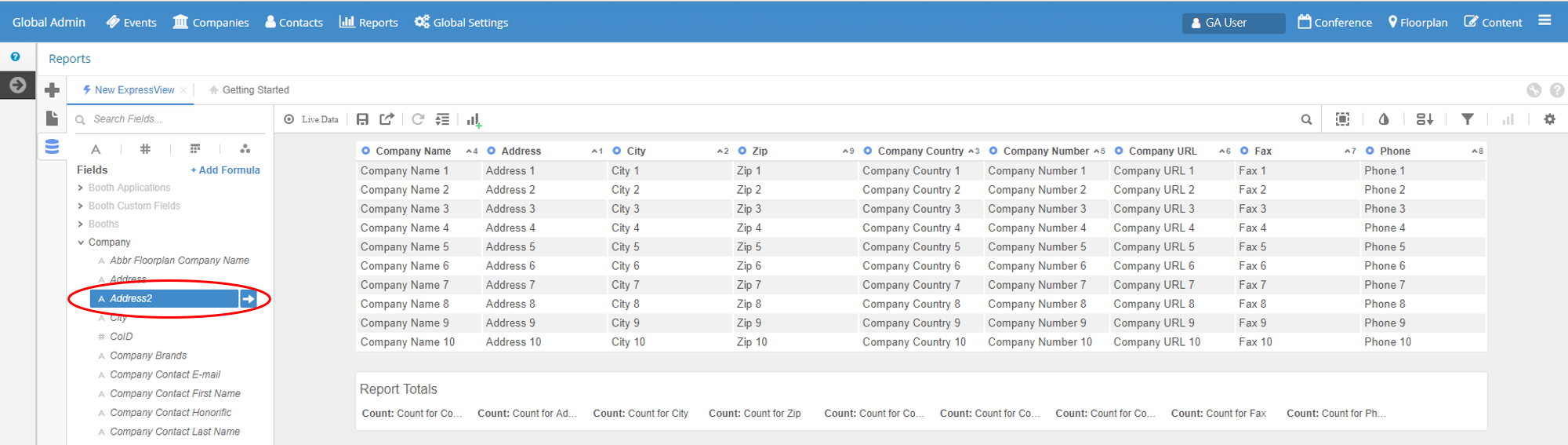
Task: Open the sort rows tool
Action: click(1425, 119)
